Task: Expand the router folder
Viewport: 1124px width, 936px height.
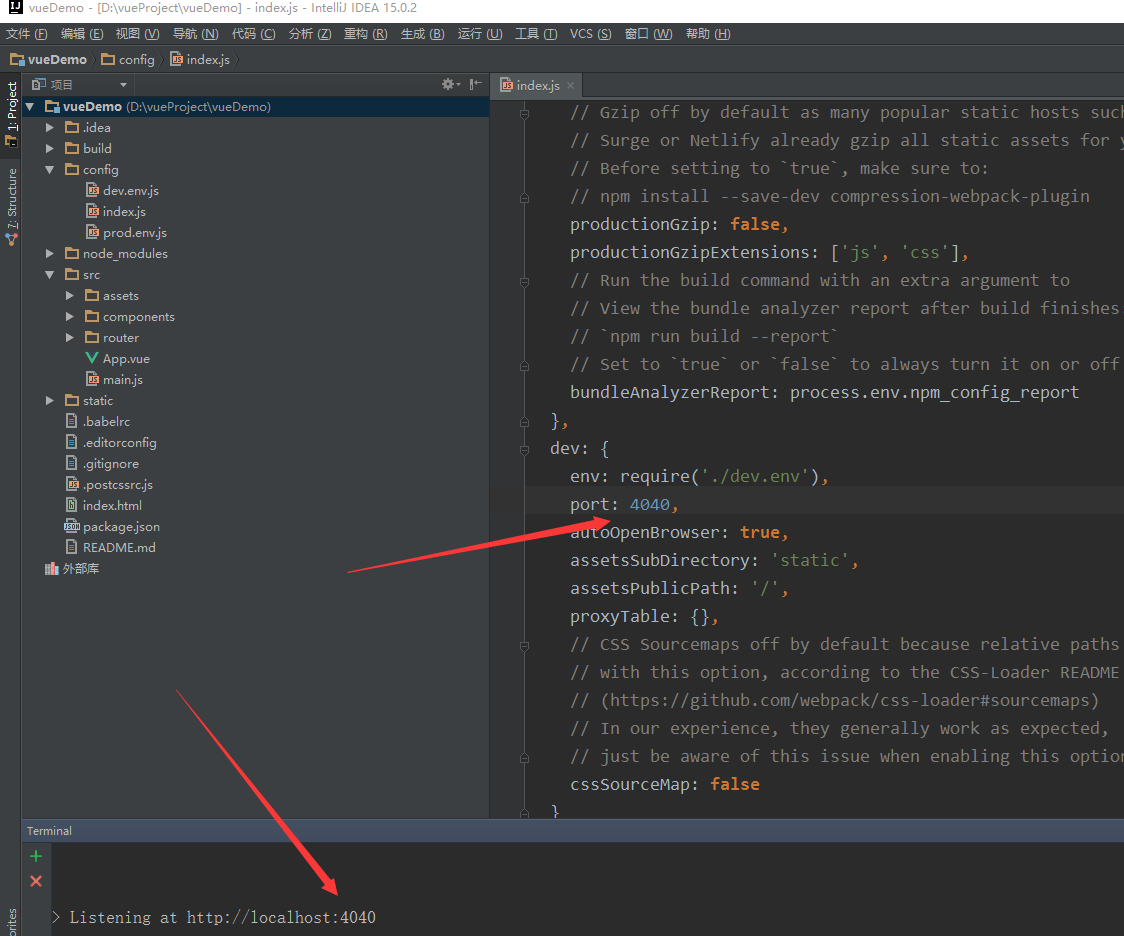Action: point(70,338)
